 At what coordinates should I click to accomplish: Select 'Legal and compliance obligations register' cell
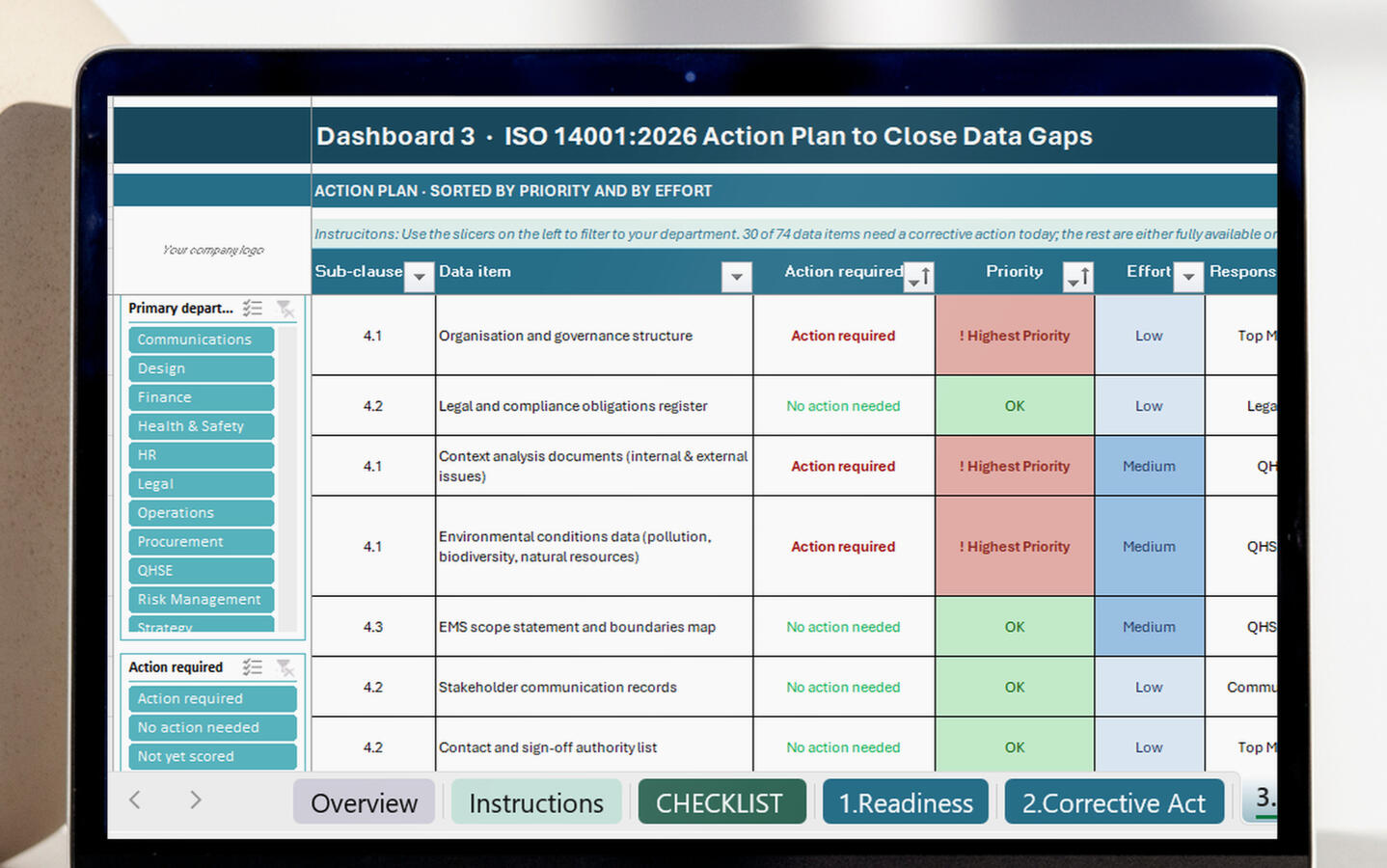coord(594,406)
